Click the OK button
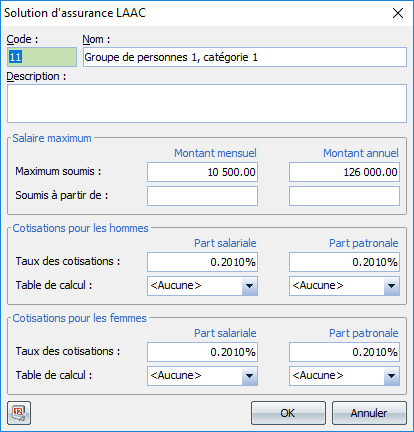The width and height of the screenshot is (414, 432). [288, 413]
